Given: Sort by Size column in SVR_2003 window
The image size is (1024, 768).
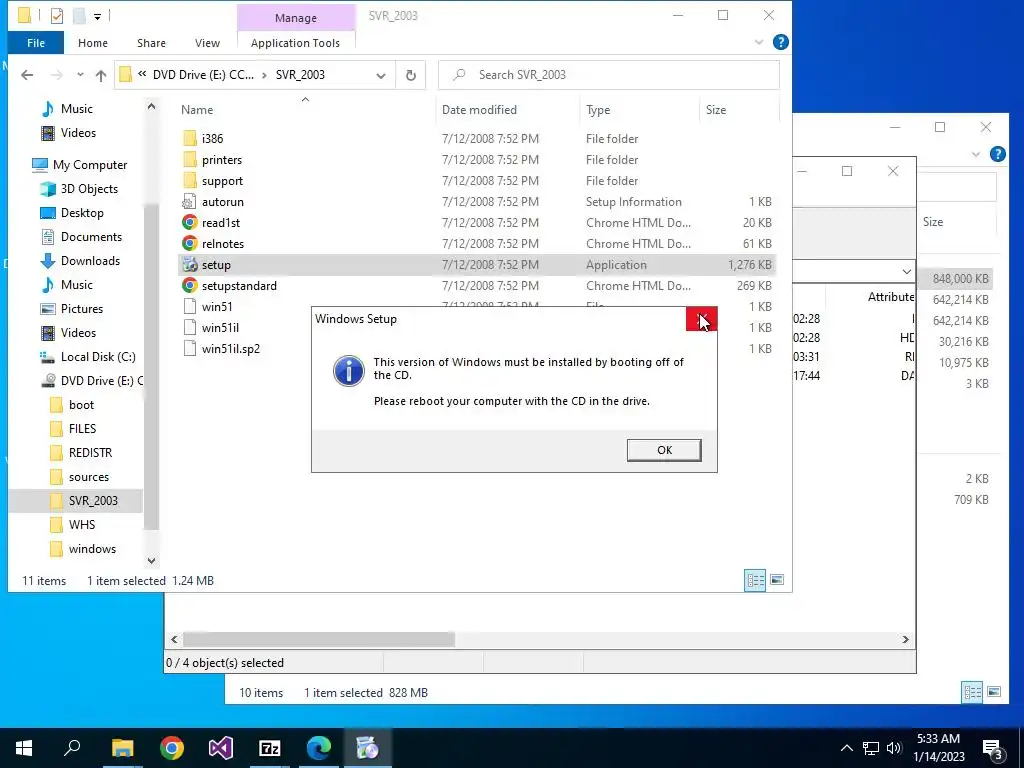Looking at the screenshot, I should click(716, 110).
